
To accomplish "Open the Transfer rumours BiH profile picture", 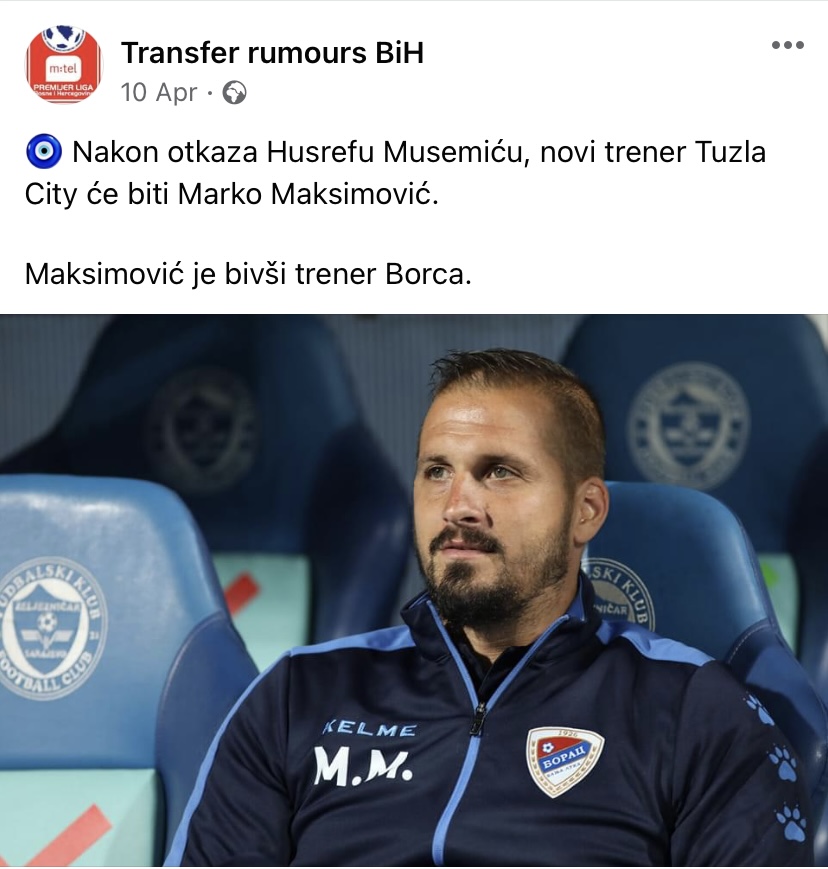I will (64, 65).
